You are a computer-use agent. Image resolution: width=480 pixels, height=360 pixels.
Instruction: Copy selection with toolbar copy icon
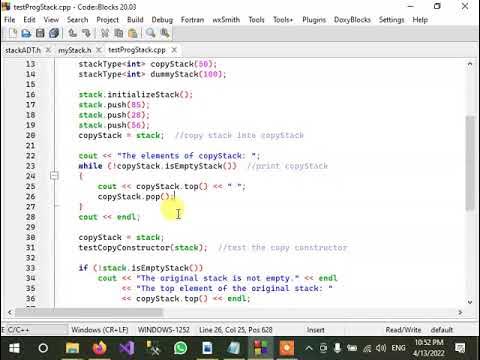pyautogui.click(x=118, y=33)
